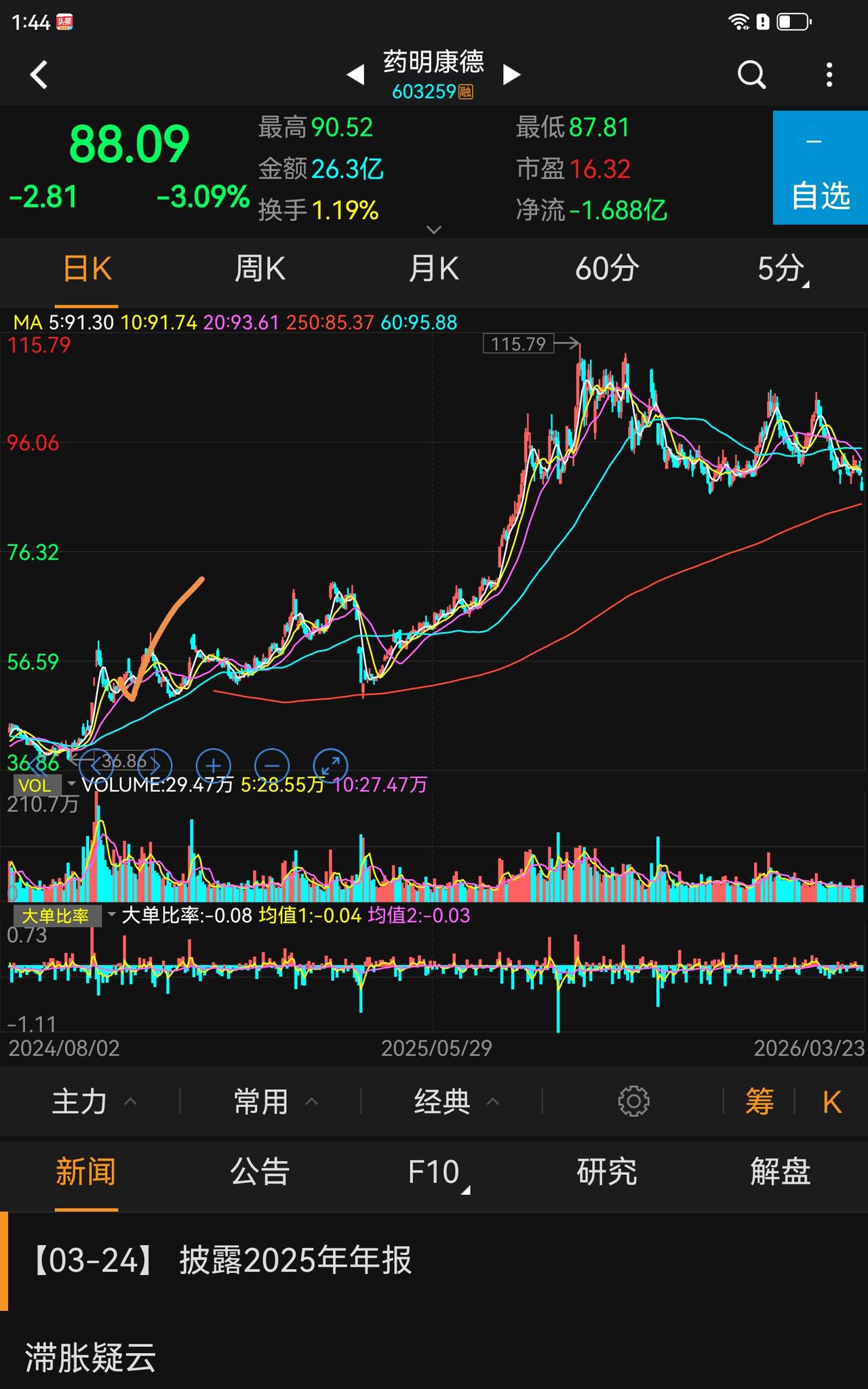Tap the VOLUME:29.47万 readout
The image size is (868, 1389).
point(157,785)
